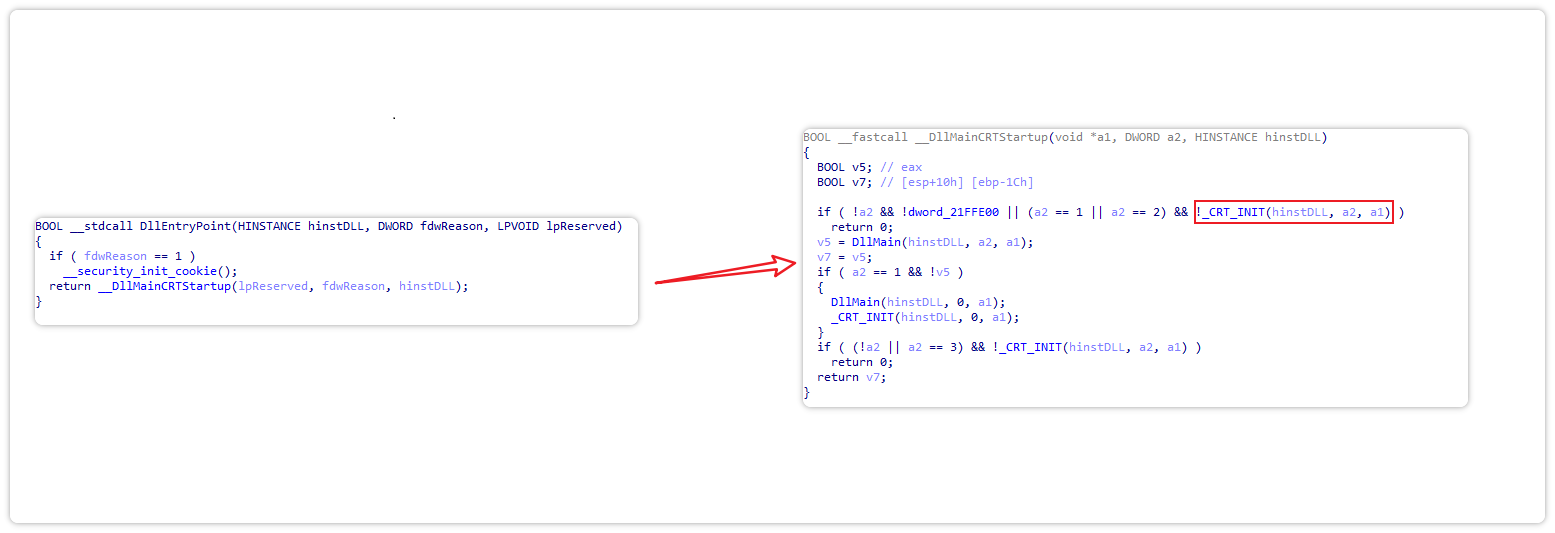Click the v5 = DllMain assignment line

(x=925, y=242)
